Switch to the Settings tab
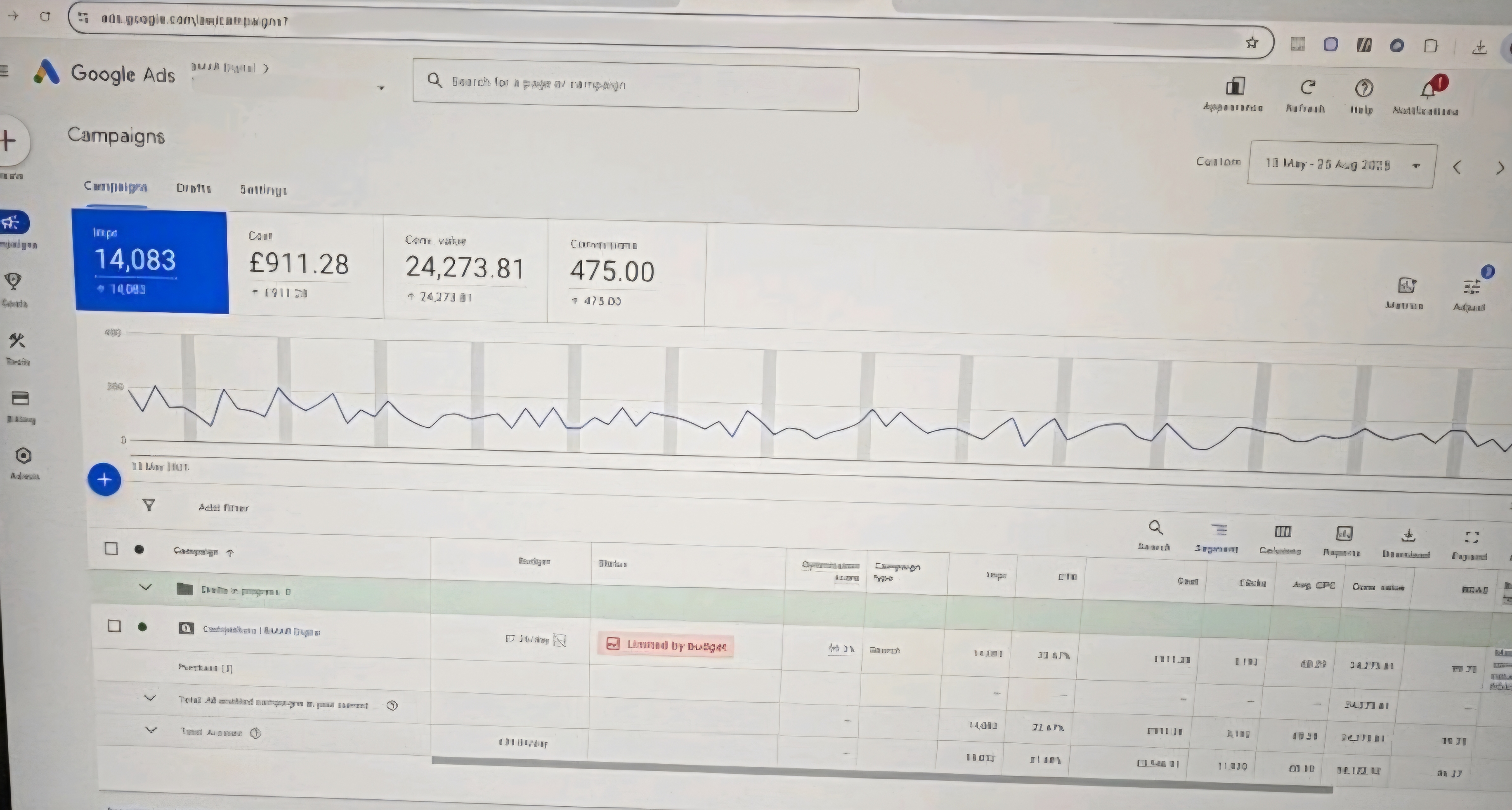The image size is (1512, 810). click(x=263, y=189)
